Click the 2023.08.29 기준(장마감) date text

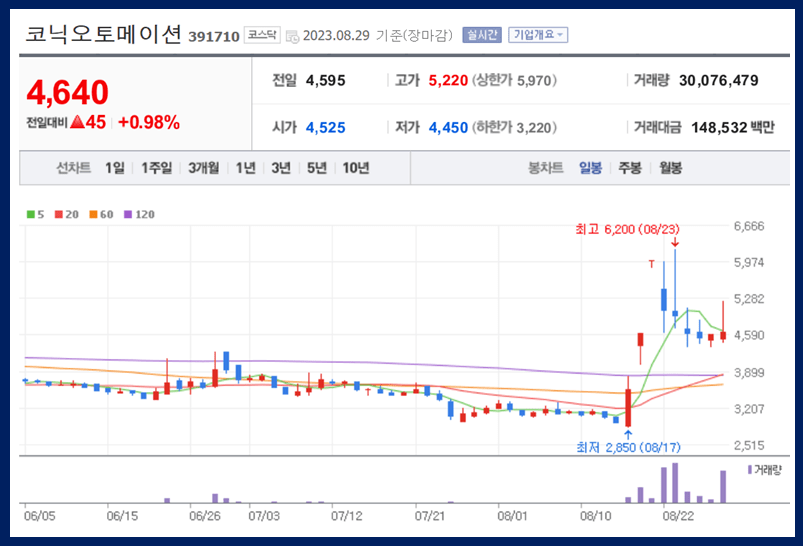378,35
